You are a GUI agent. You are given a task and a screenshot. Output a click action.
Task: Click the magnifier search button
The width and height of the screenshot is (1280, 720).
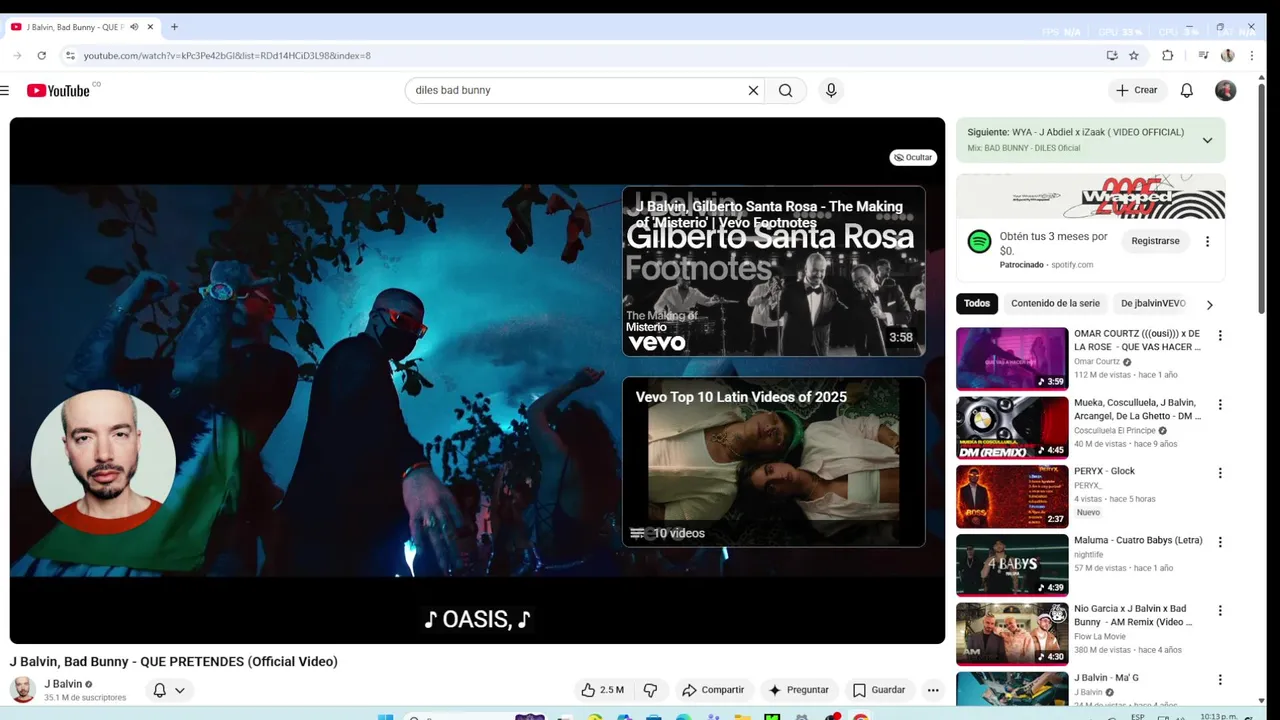[x=786, y=90]
